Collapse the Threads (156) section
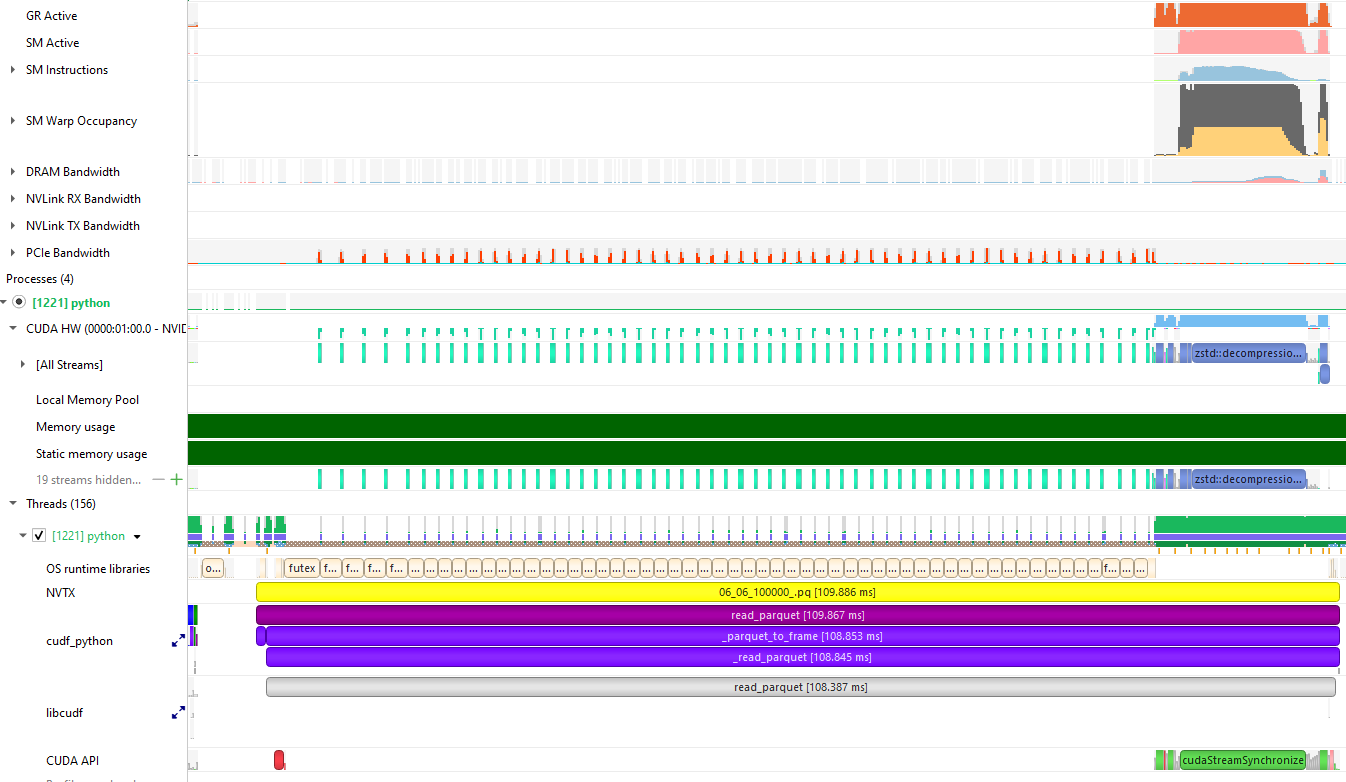The height and width of the screenshot is (782, 1346). (x=12, y=503)
